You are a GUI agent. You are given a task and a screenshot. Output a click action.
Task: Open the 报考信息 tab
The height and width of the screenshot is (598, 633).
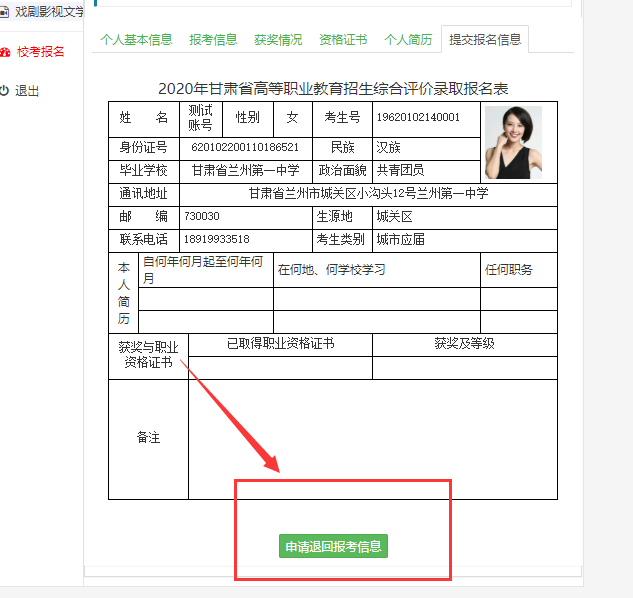(x=213, y=40)
